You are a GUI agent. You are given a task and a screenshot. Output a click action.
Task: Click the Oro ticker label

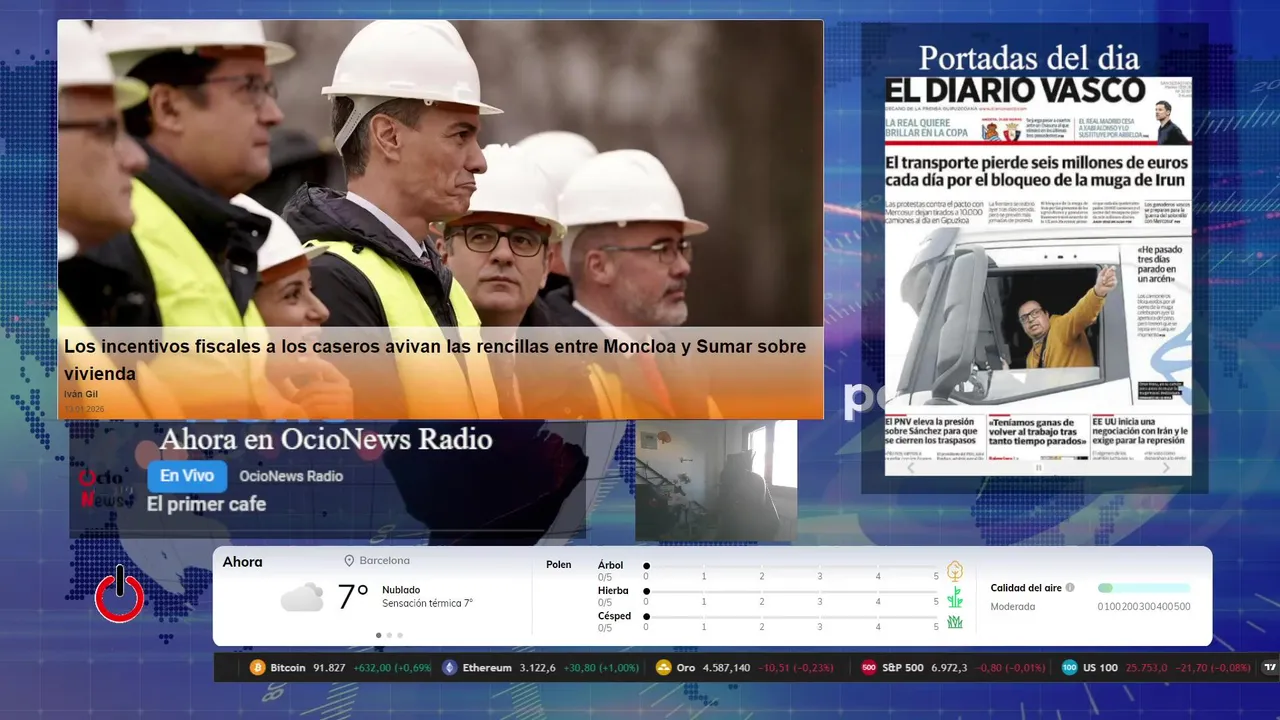coord(686,668)
